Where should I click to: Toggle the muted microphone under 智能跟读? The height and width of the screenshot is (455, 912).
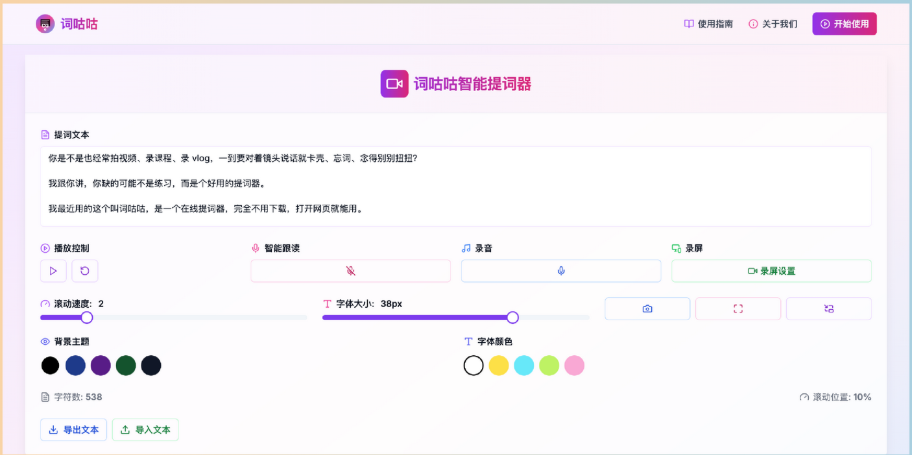350,271
